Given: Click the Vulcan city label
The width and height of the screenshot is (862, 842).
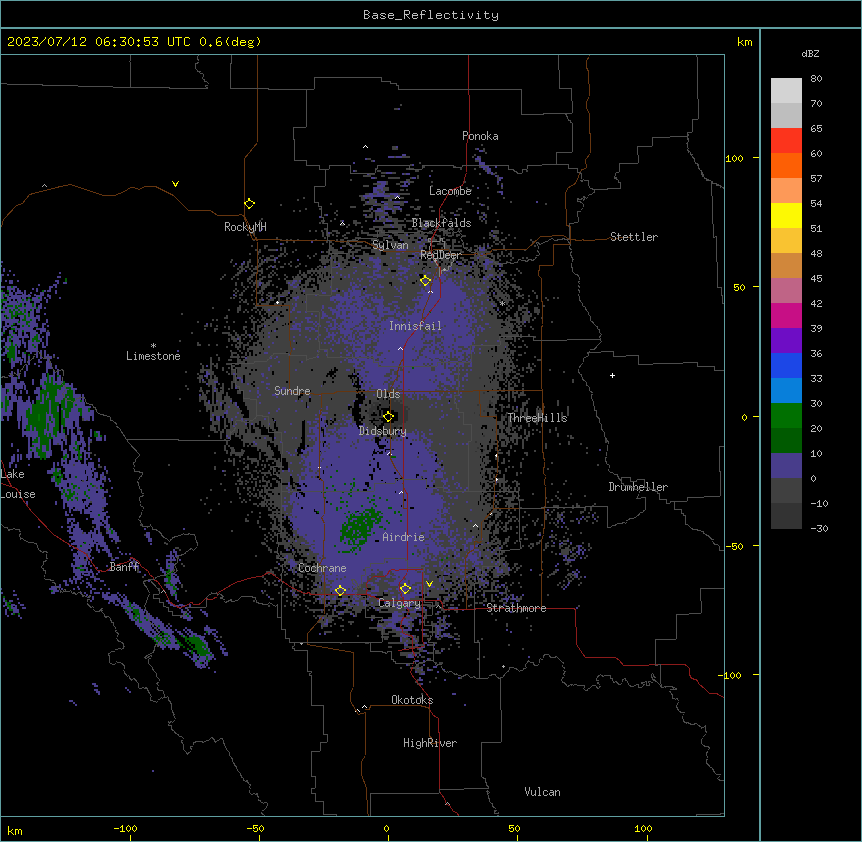Looking at the screenshot, I should (x=542, y=792).
